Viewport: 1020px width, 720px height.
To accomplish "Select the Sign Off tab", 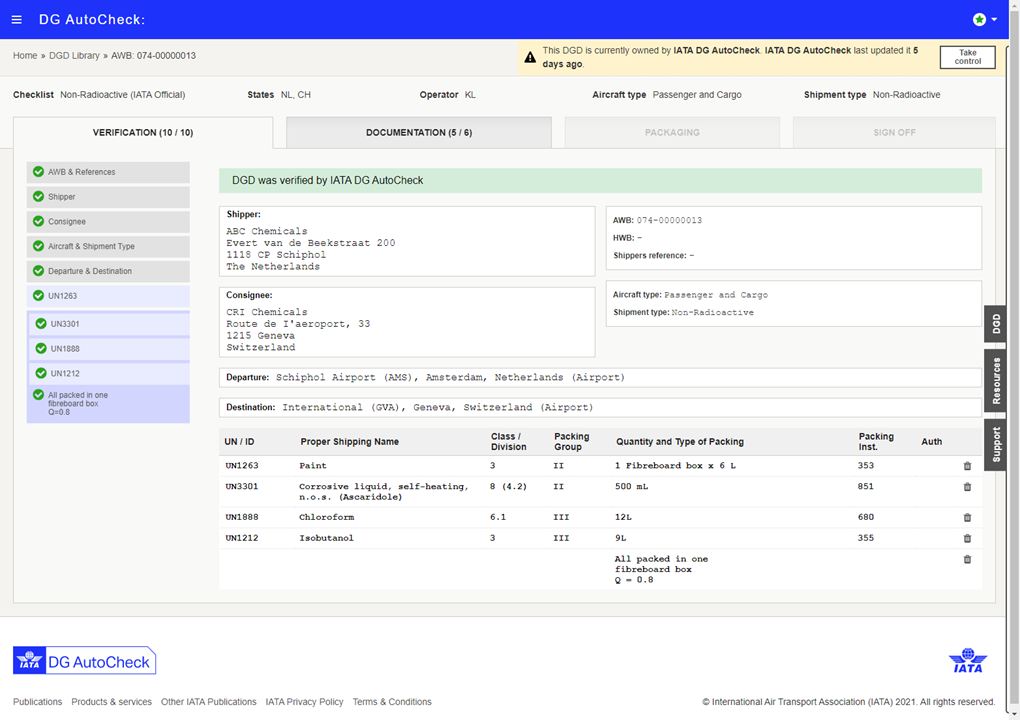I will (x=894, y=133).
